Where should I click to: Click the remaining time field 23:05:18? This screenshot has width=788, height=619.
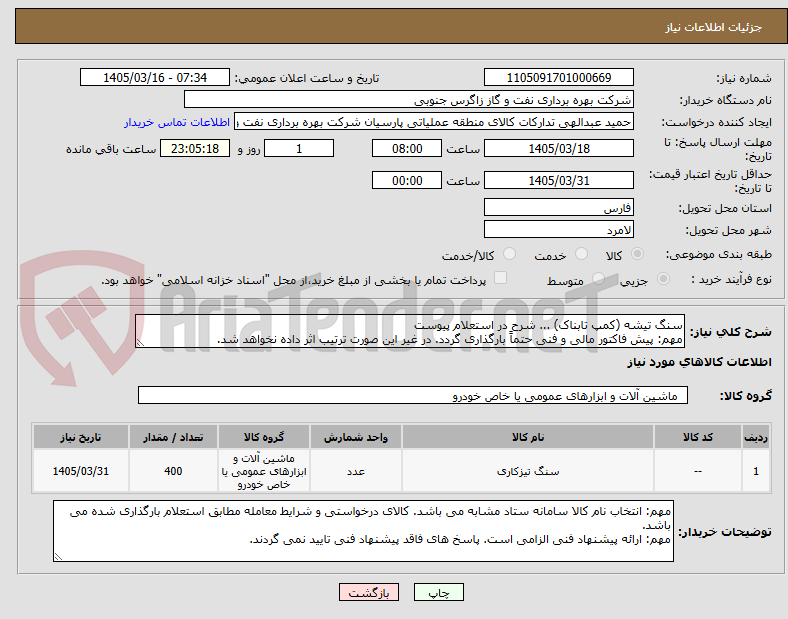pos(195,149)
